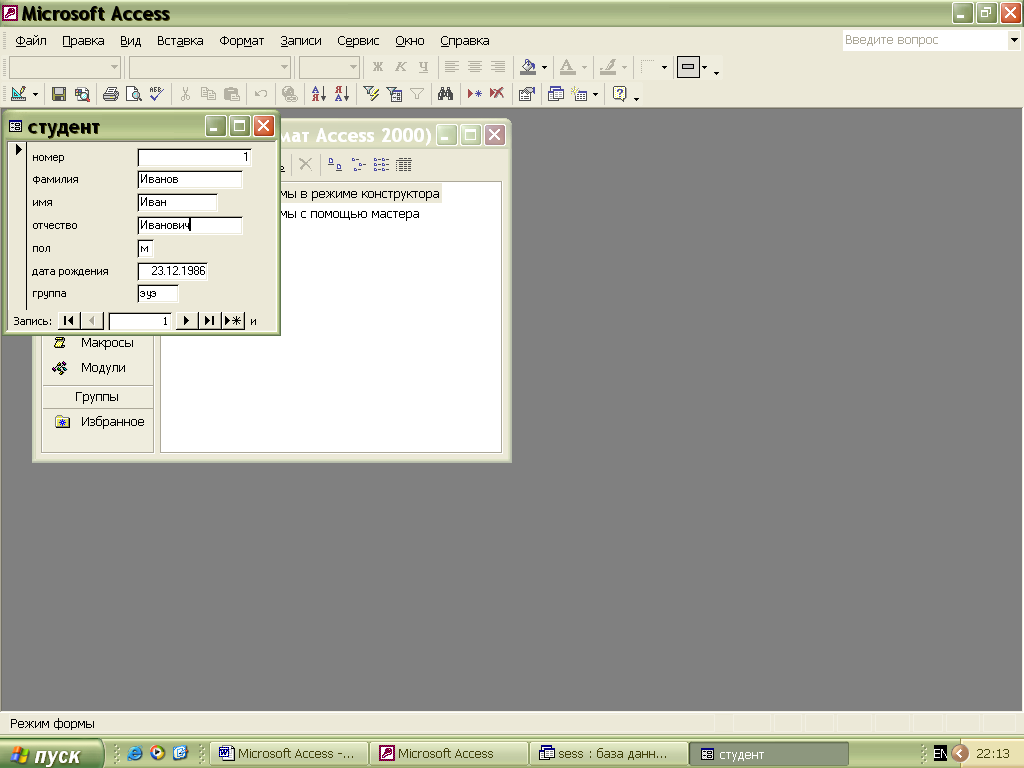Open the Файл menu
The width and height of the screenshot is (1024, 768).
click(31, 40)
